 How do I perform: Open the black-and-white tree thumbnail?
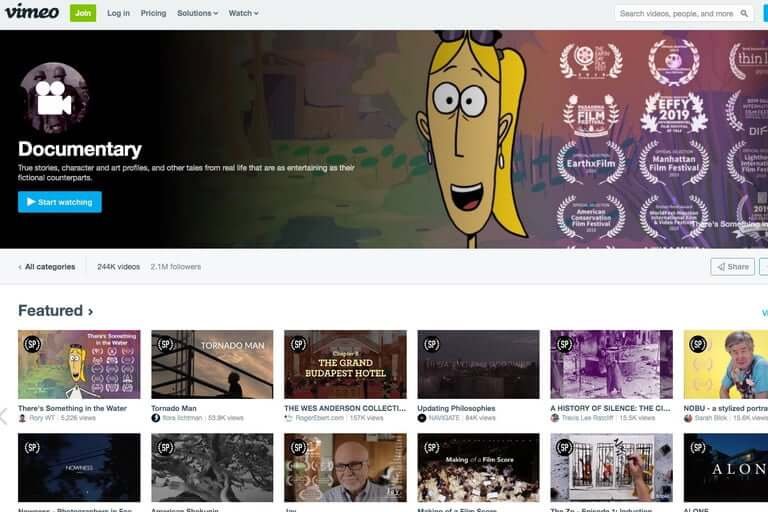pyautogui.click(x=212, y=467)
